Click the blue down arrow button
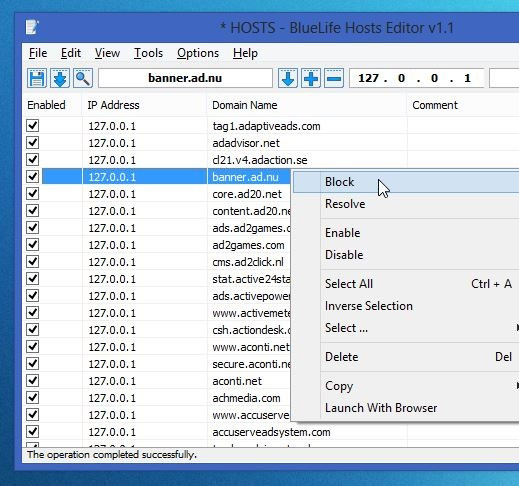The height and width of the screenshot is (486, 519). coord(288,78)
